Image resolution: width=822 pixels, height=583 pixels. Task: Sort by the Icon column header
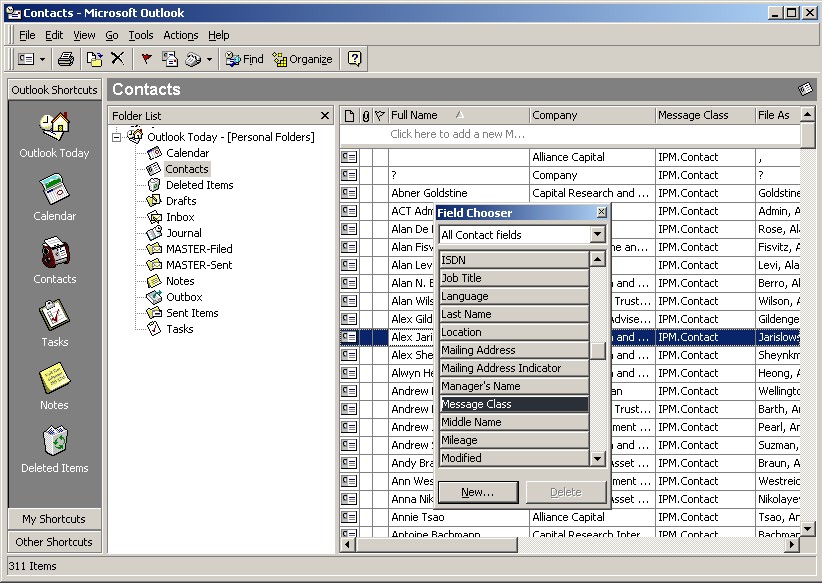point(350,115)
